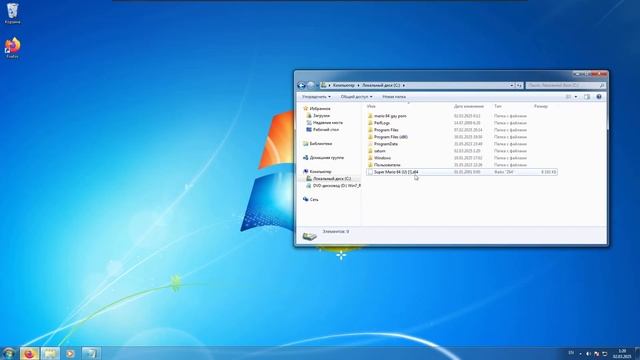Screen dimensions: 640x360
Task: Expand breadcrumb arrow after Компьютер
Action: click(x=358, y=85)
